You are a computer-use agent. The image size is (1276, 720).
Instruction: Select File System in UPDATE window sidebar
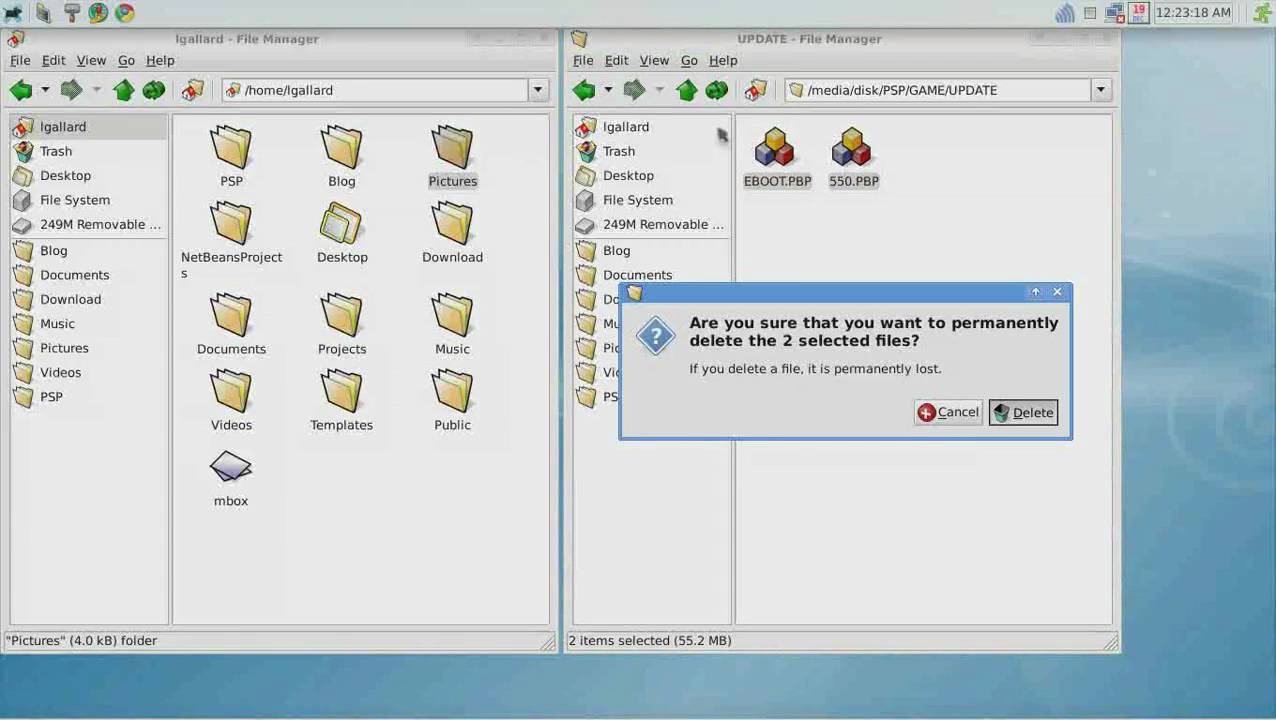652,200
